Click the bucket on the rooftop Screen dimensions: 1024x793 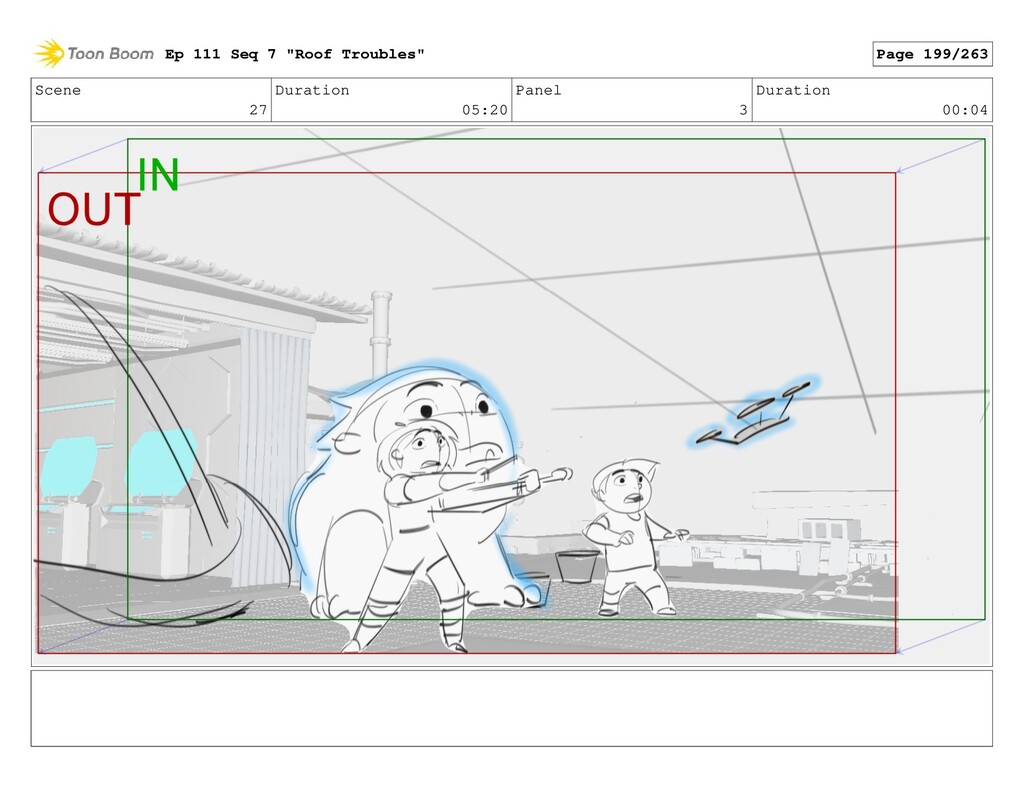(x=577, y=566)
